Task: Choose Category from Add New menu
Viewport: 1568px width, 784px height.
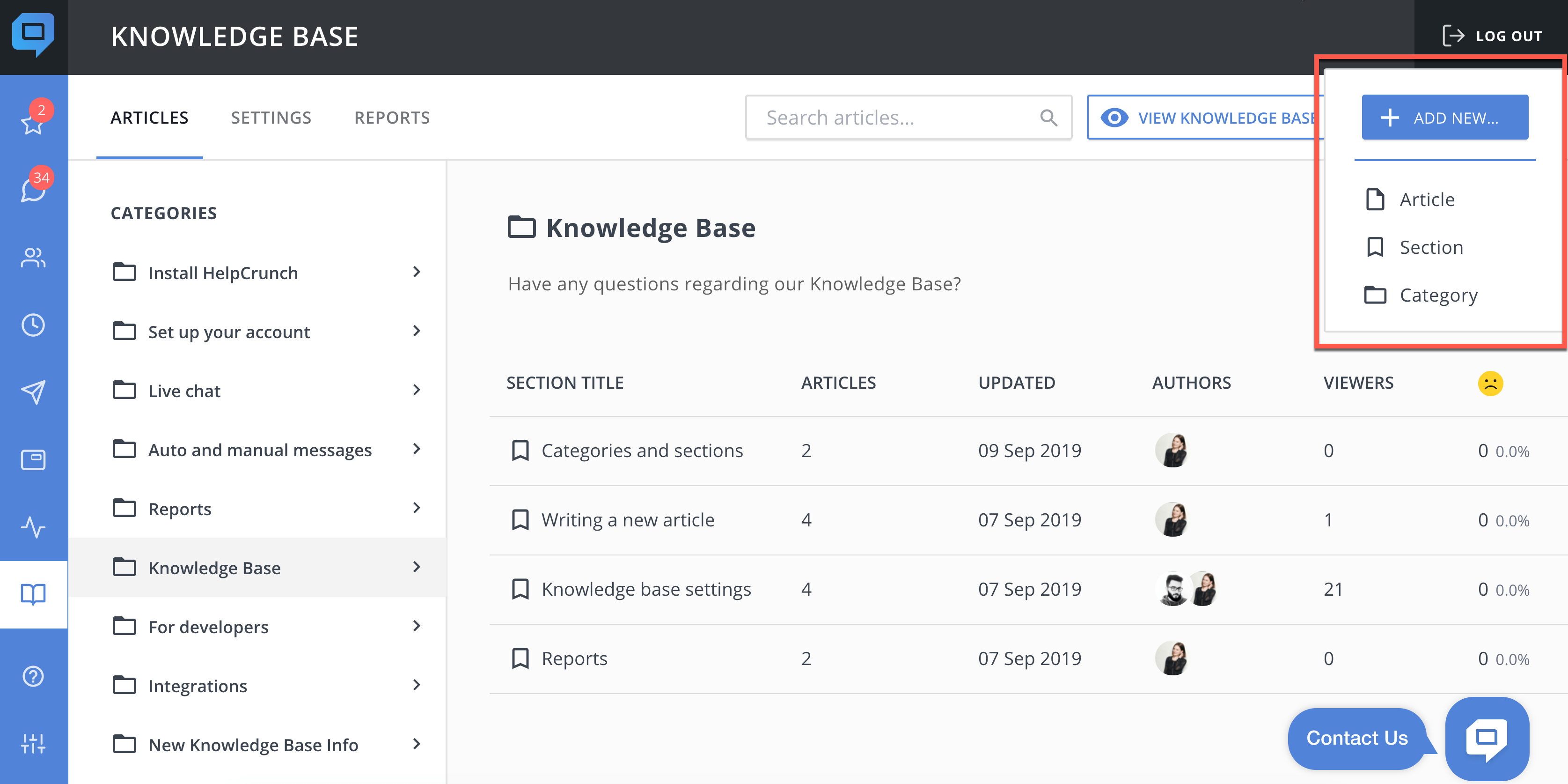Action: pos(1438,296)
